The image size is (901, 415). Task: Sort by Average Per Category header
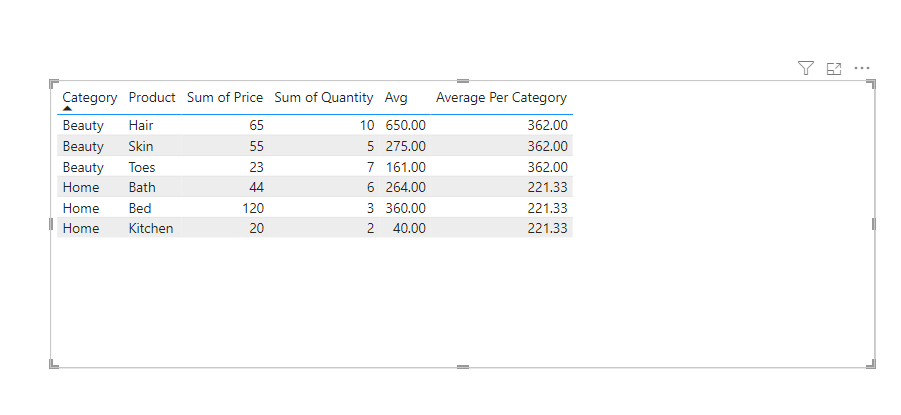click(x=501, y=98)
